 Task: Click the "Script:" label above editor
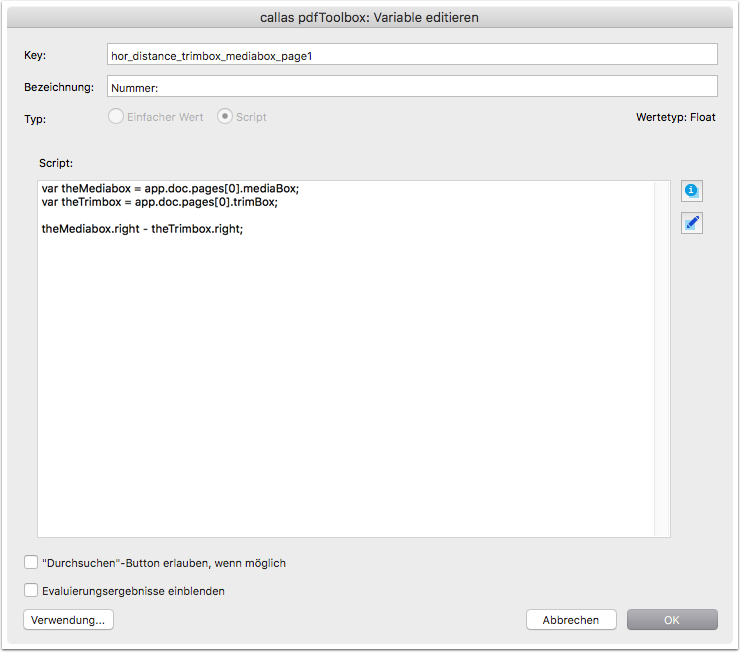click(56, 163)
